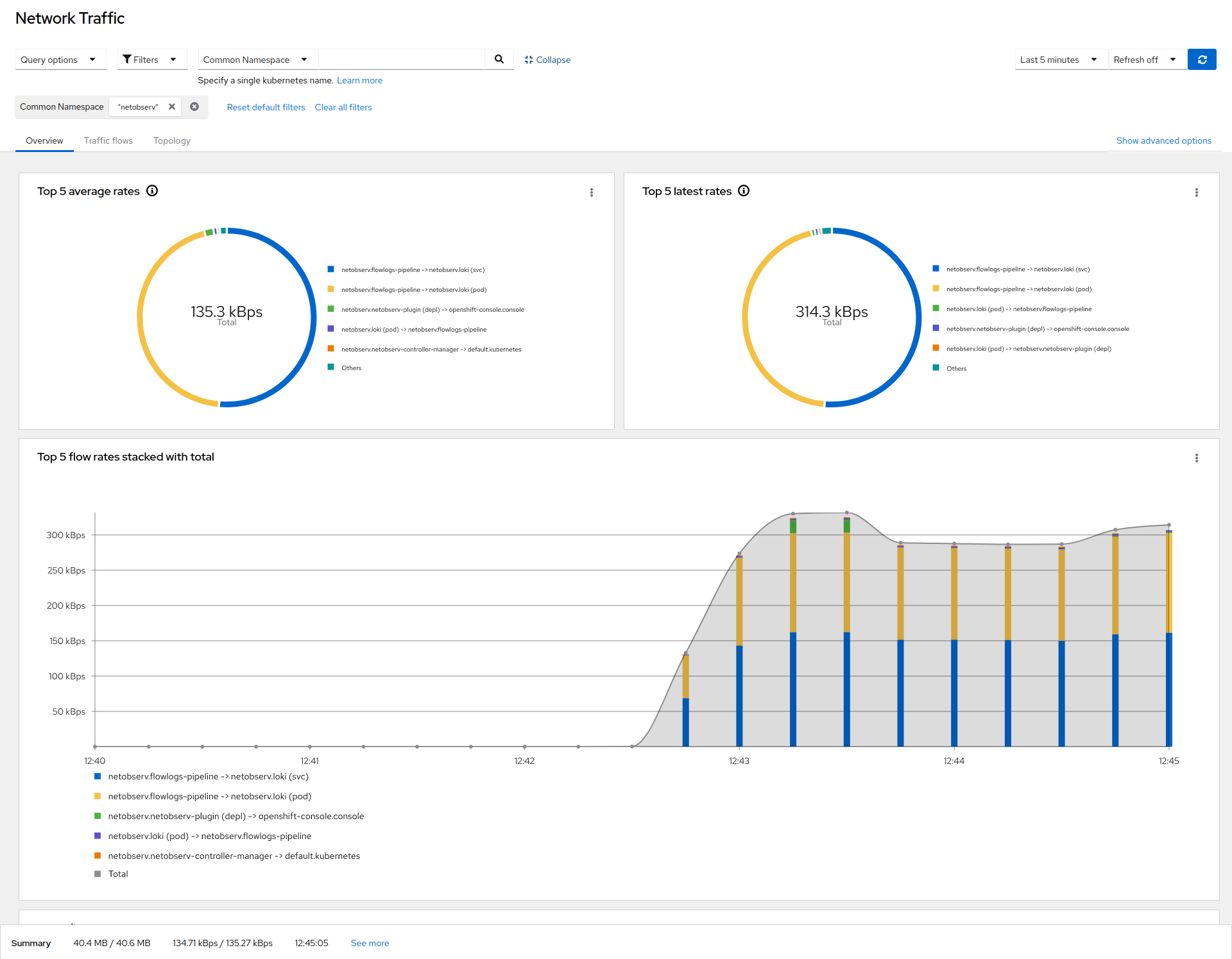The height and width of the screenshot is (959, 1232).
Task: Switch to the Topology tab
Action: coord(171,140)
